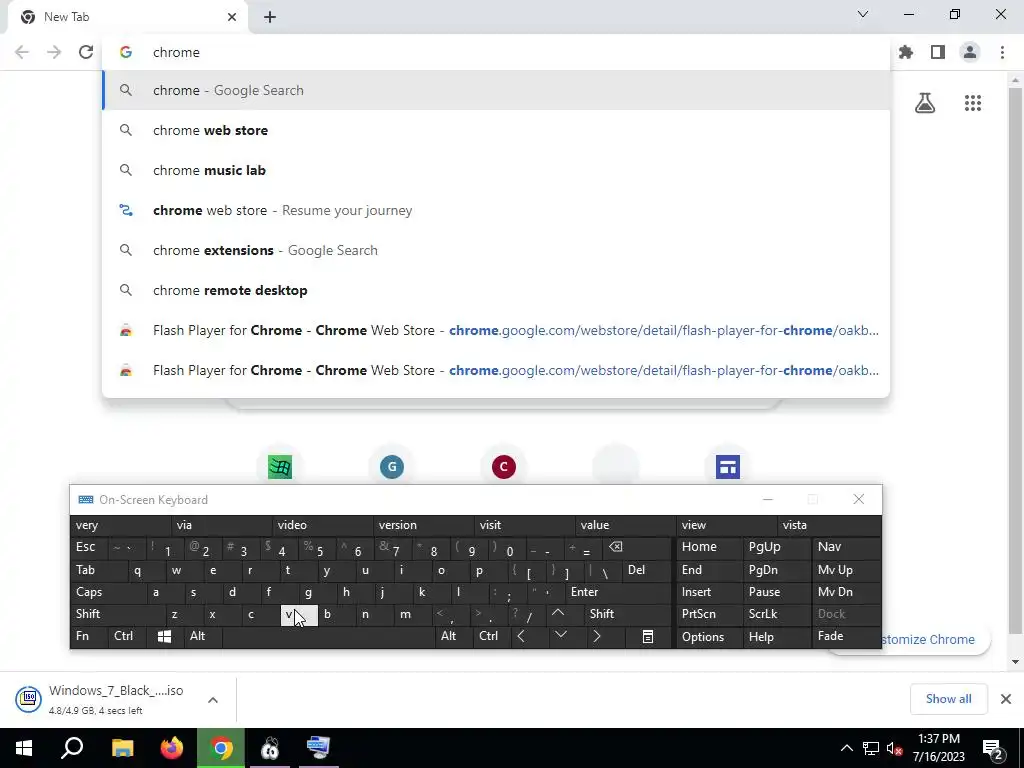Click the muted volume tray icon

coord(894,748)
